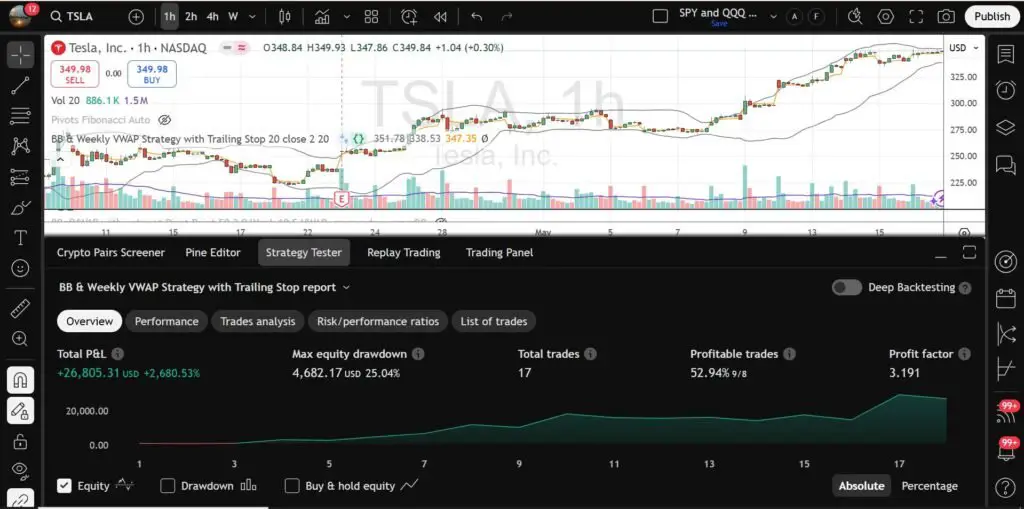
Task: Enter fullscreen chart mode
Action: [916, 17]
